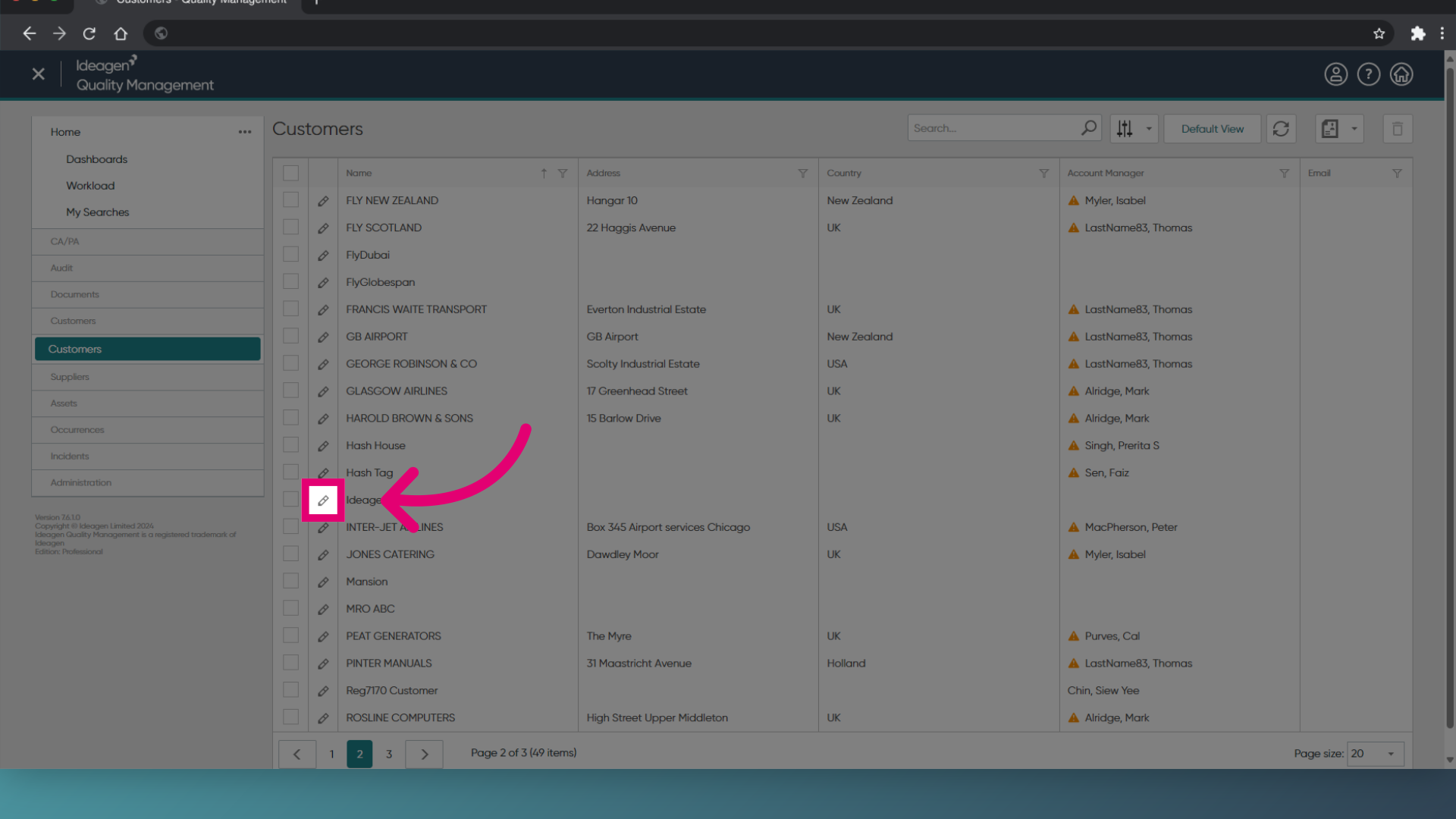Filter the Email column
Screen dimensions: 1456x819
point(1397,173)
